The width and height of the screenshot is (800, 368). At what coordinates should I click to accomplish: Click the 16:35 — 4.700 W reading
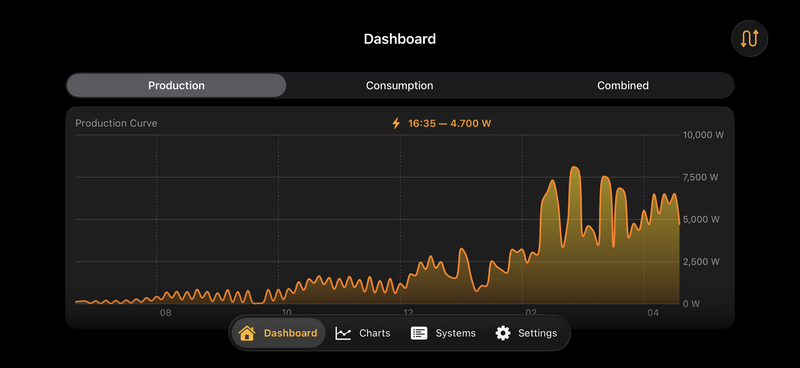449,123
